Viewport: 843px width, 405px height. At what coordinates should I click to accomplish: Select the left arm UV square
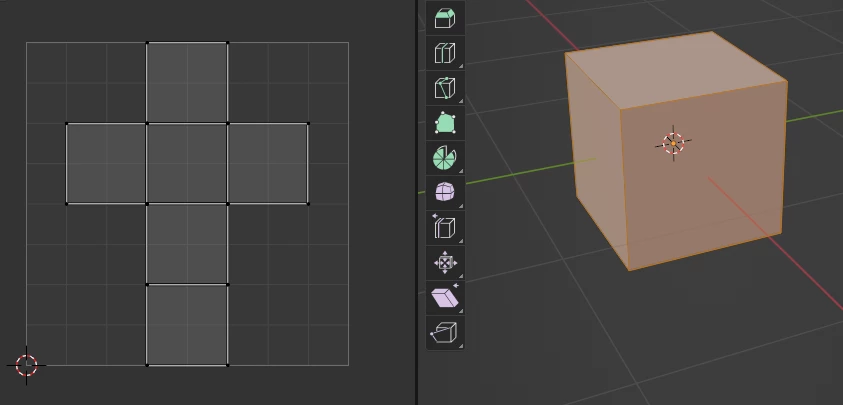pos(106,164)
